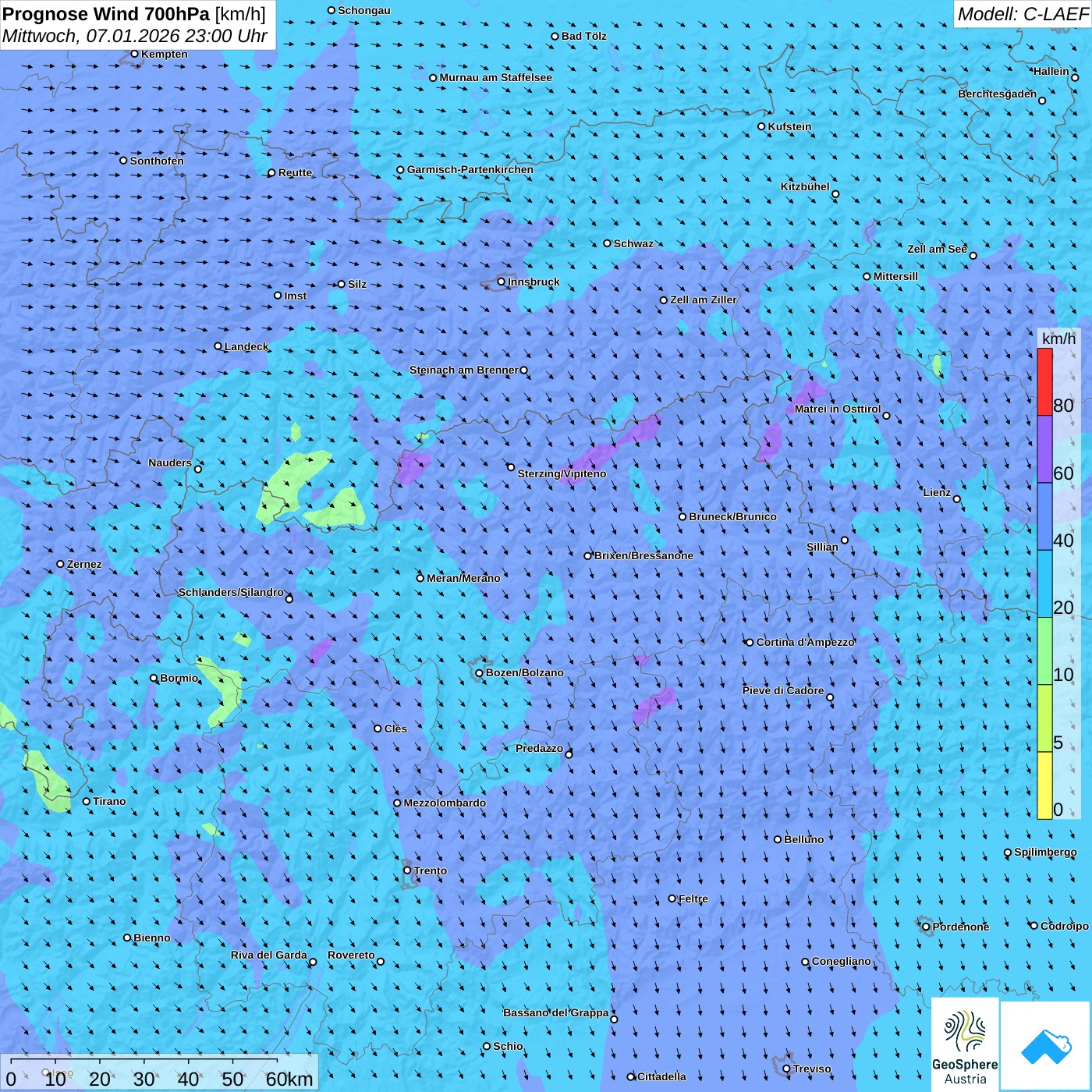Screen dimensions: 1092x1092
Task: Click the blue mountain cloud logo icon
Action: click(x=1046, y=1046)
